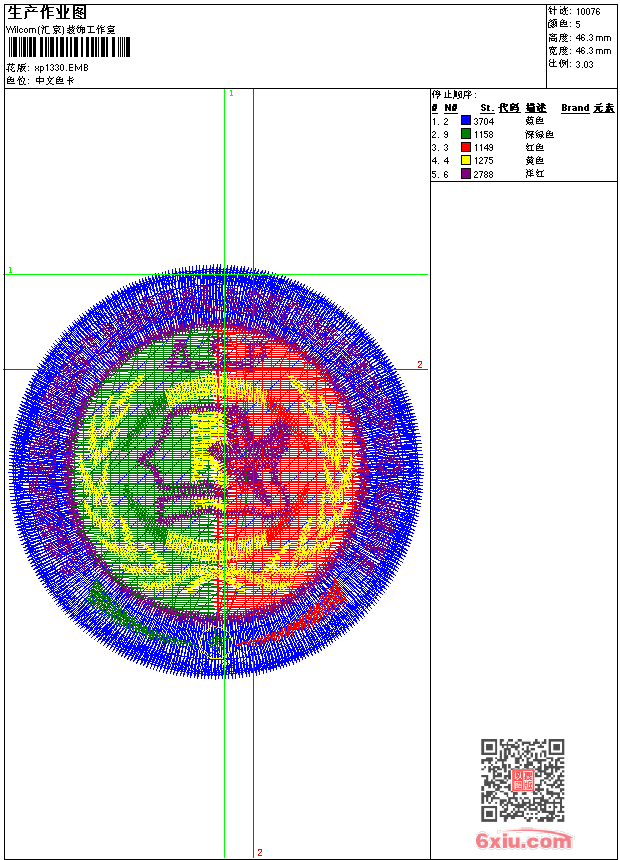Click the "停止顺序:" section label

(454, 95)
